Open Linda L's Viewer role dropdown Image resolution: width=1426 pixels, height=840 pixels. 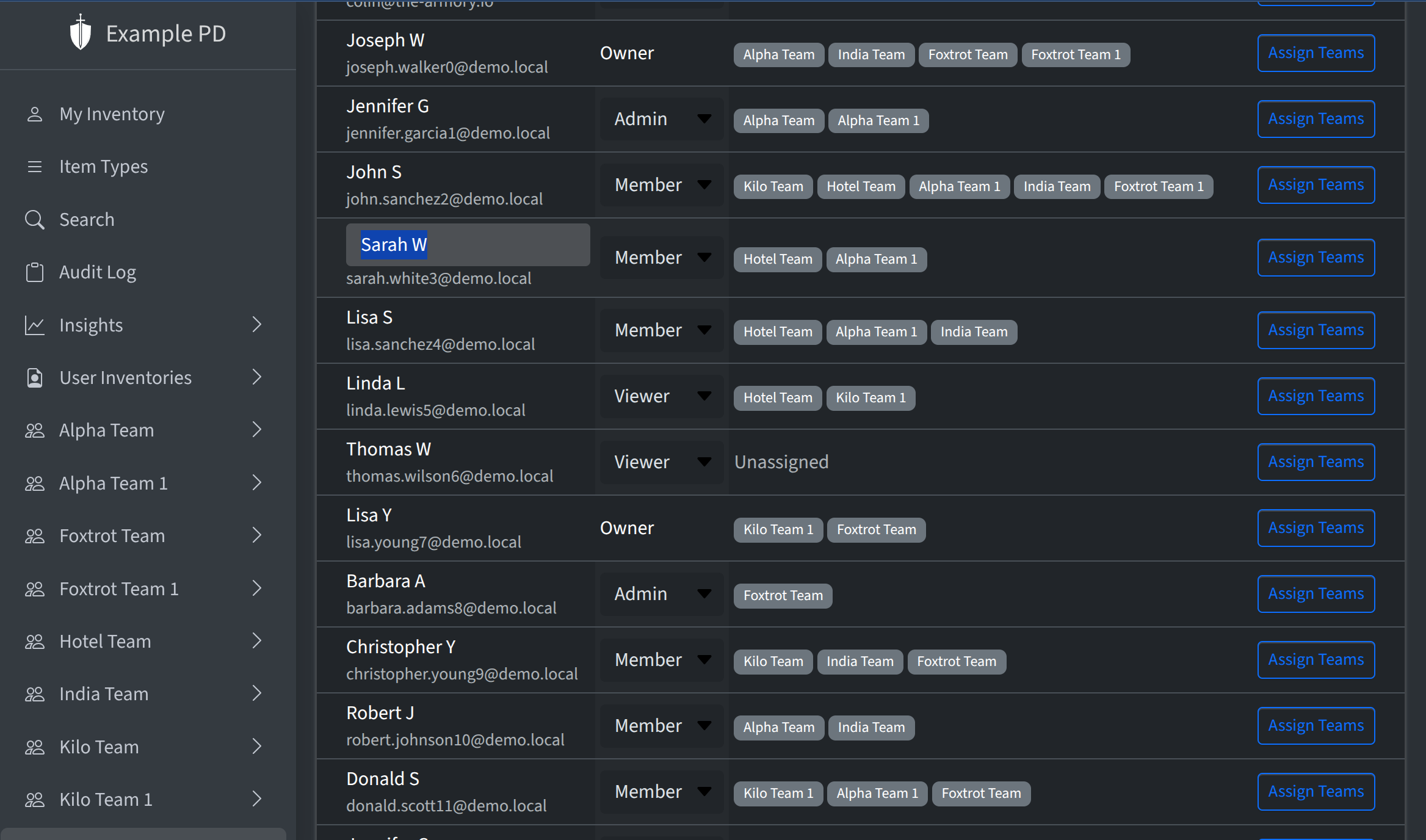pos(662,396)
